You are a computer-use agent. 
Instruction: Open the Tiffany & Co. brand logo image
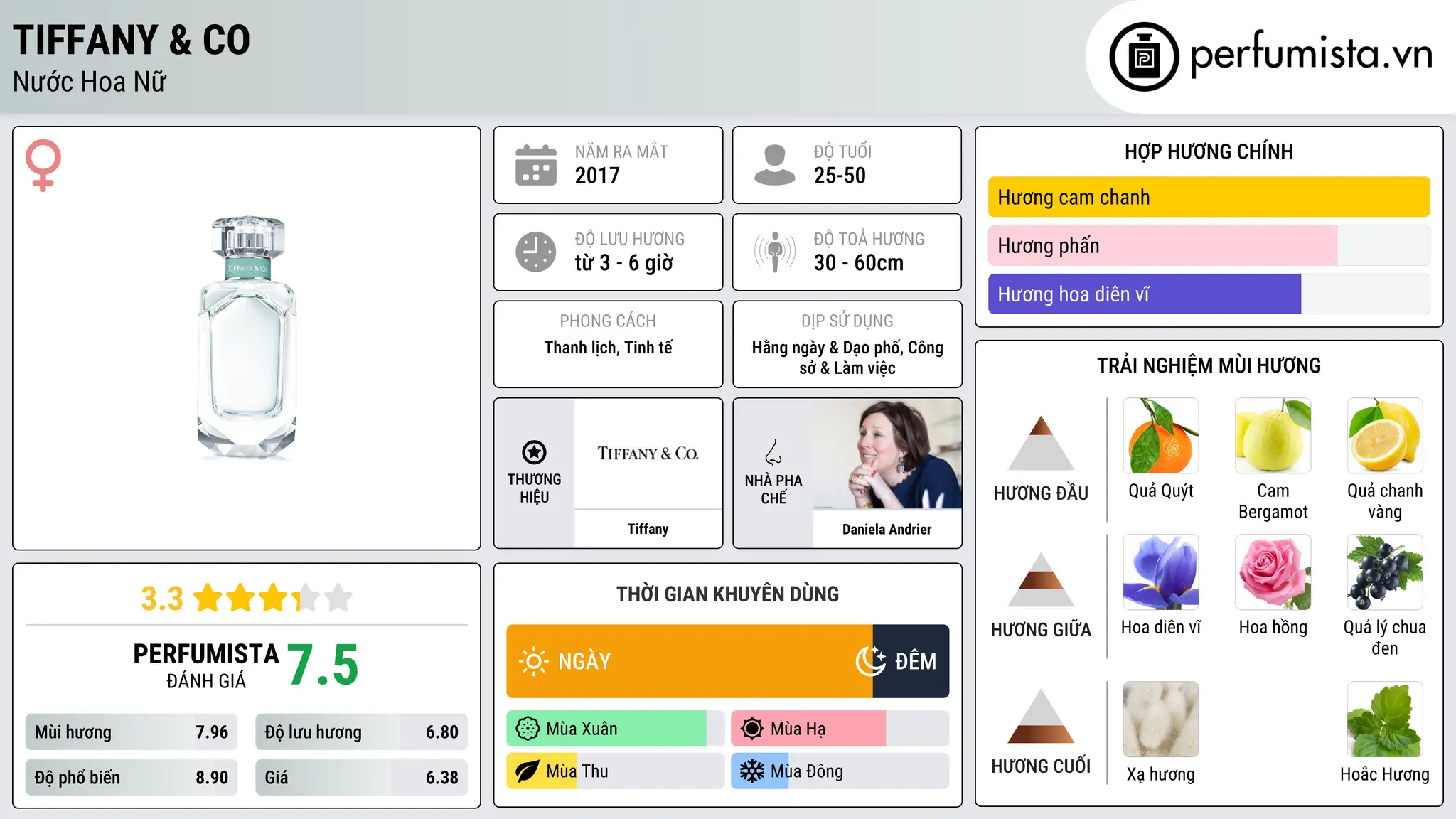coord(648,453)
